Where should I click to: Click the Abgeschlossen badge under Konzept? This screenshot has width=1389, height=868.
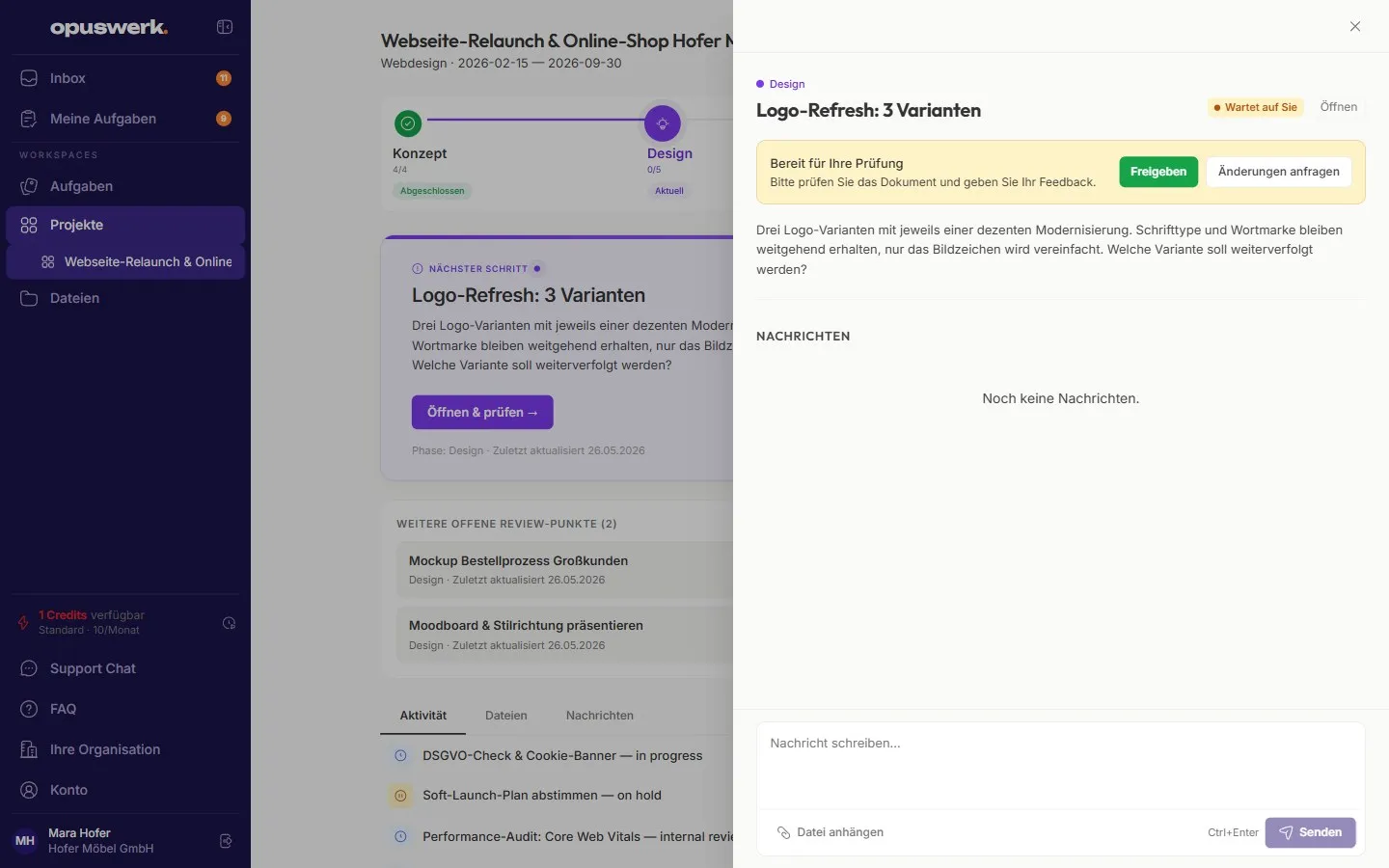[432, 191]
